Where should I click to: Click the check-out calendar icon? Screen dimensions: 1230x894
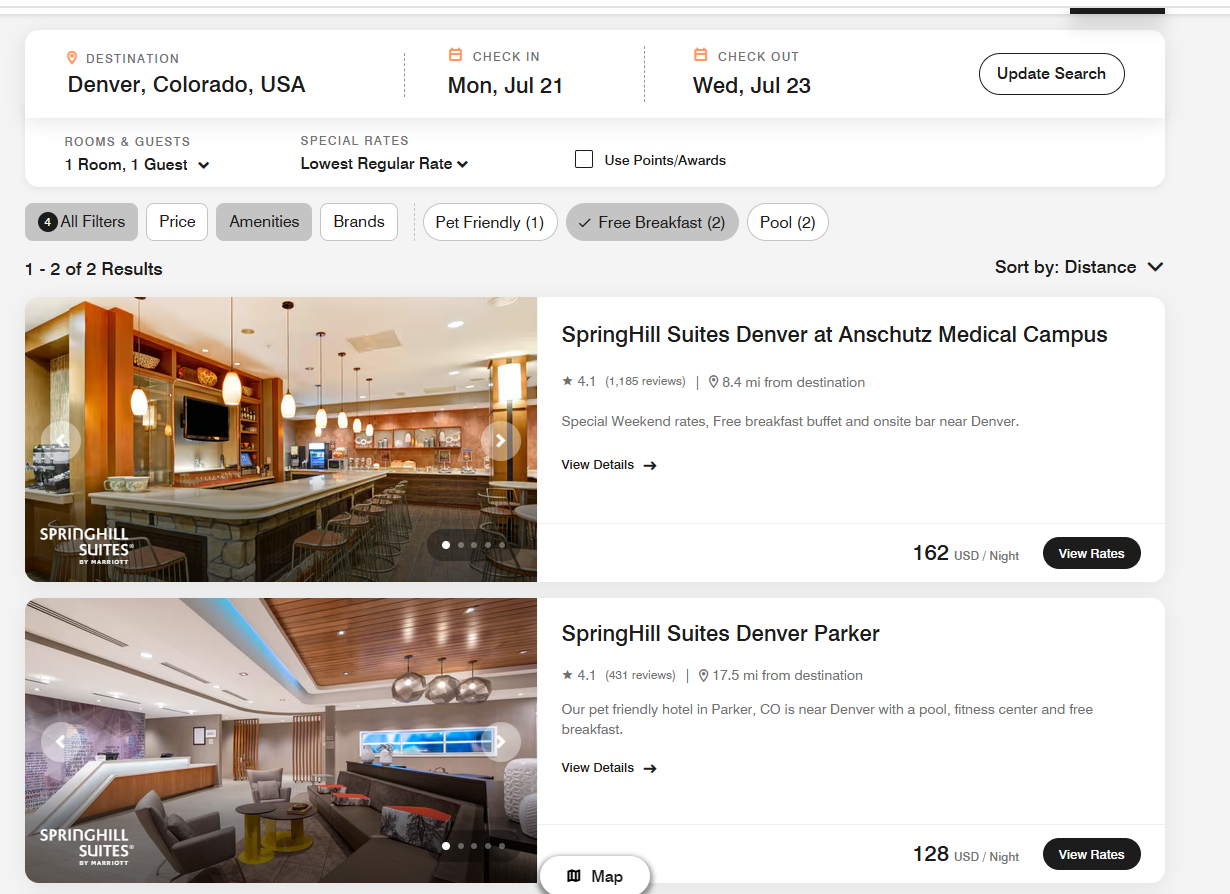click(700, 55)
